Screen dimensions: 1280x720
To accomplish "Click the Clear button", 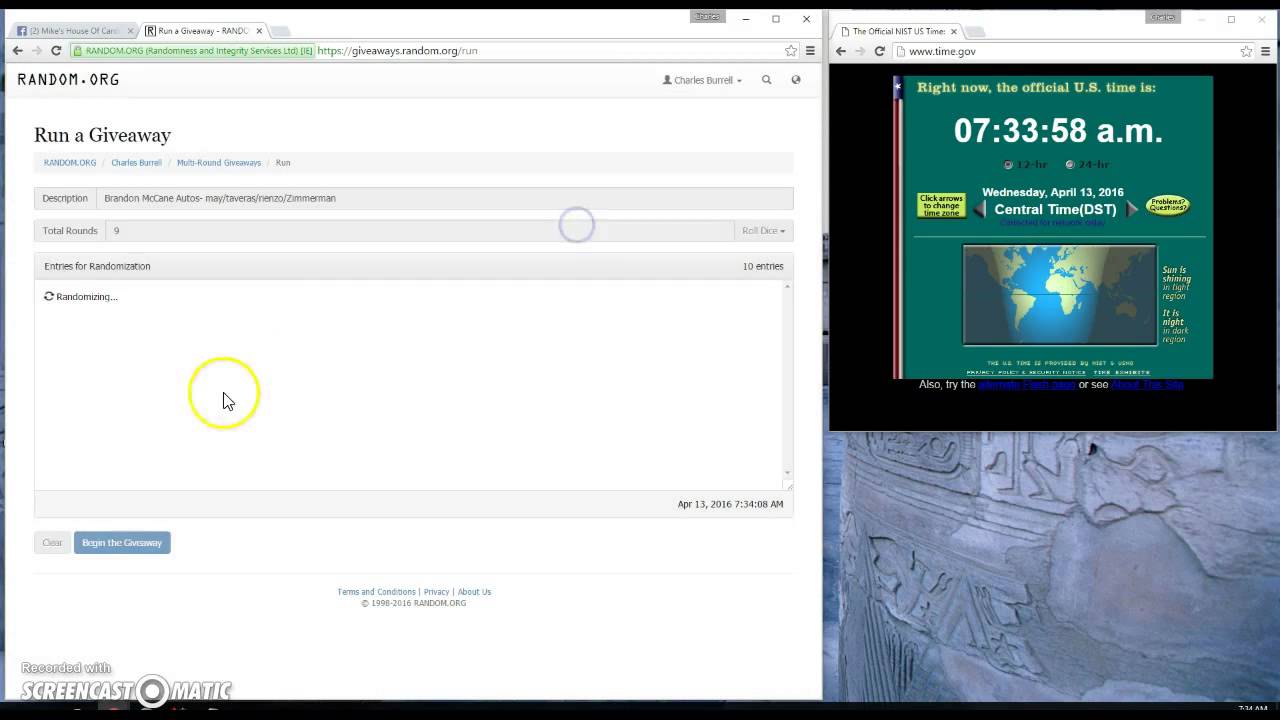I will [x=52, y=543].
